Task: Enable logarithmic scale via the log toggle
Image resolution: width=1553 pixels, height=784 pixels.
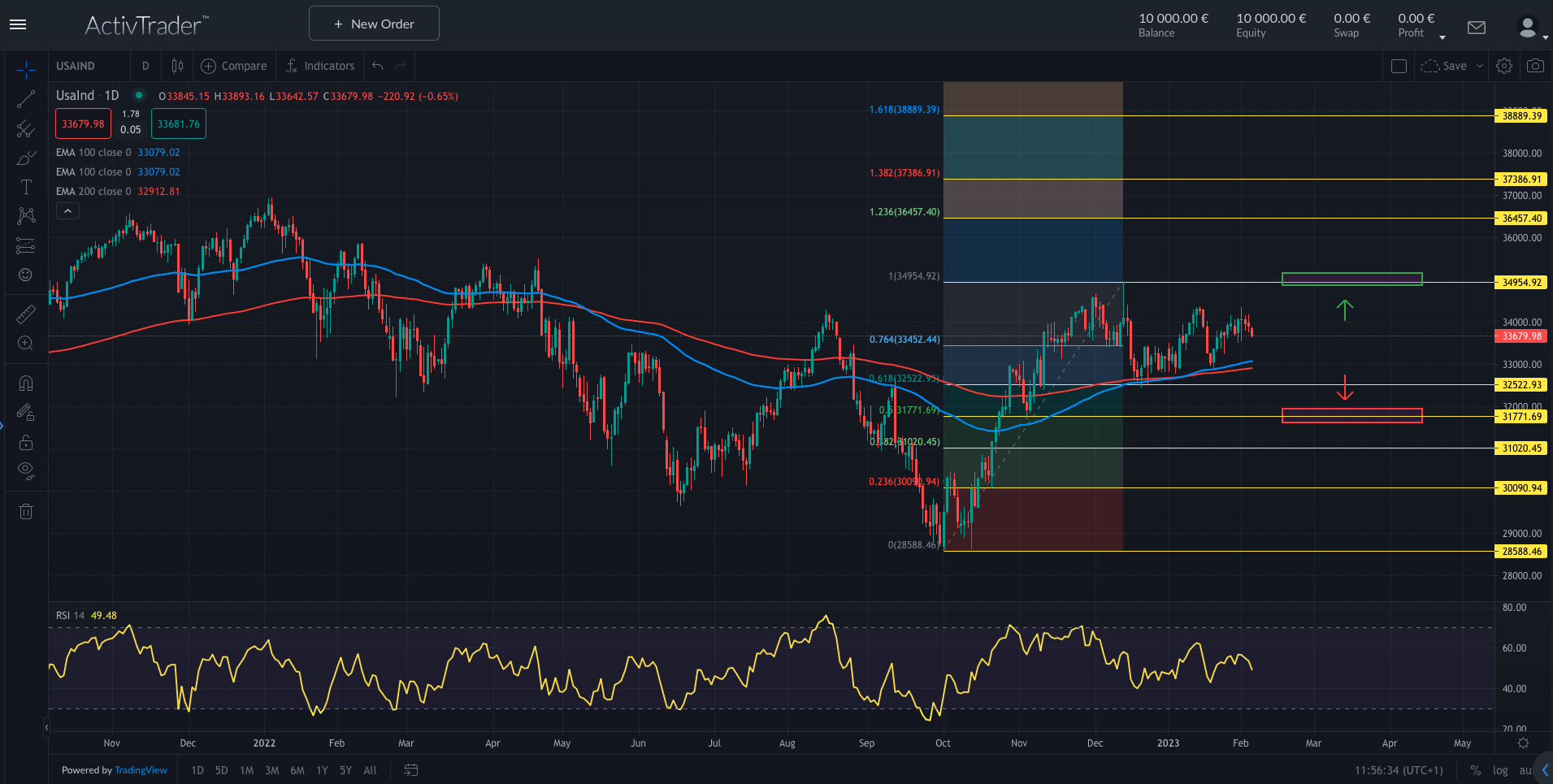Action: [x=1499, y=769]
